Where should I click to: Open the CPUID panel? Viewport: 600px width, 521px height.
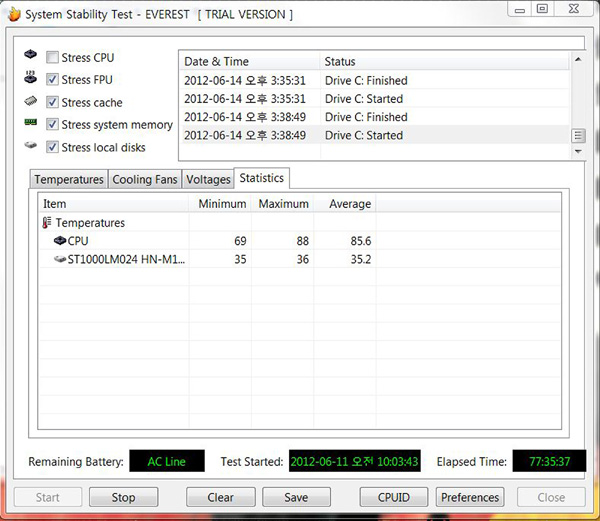pos(394,497)
